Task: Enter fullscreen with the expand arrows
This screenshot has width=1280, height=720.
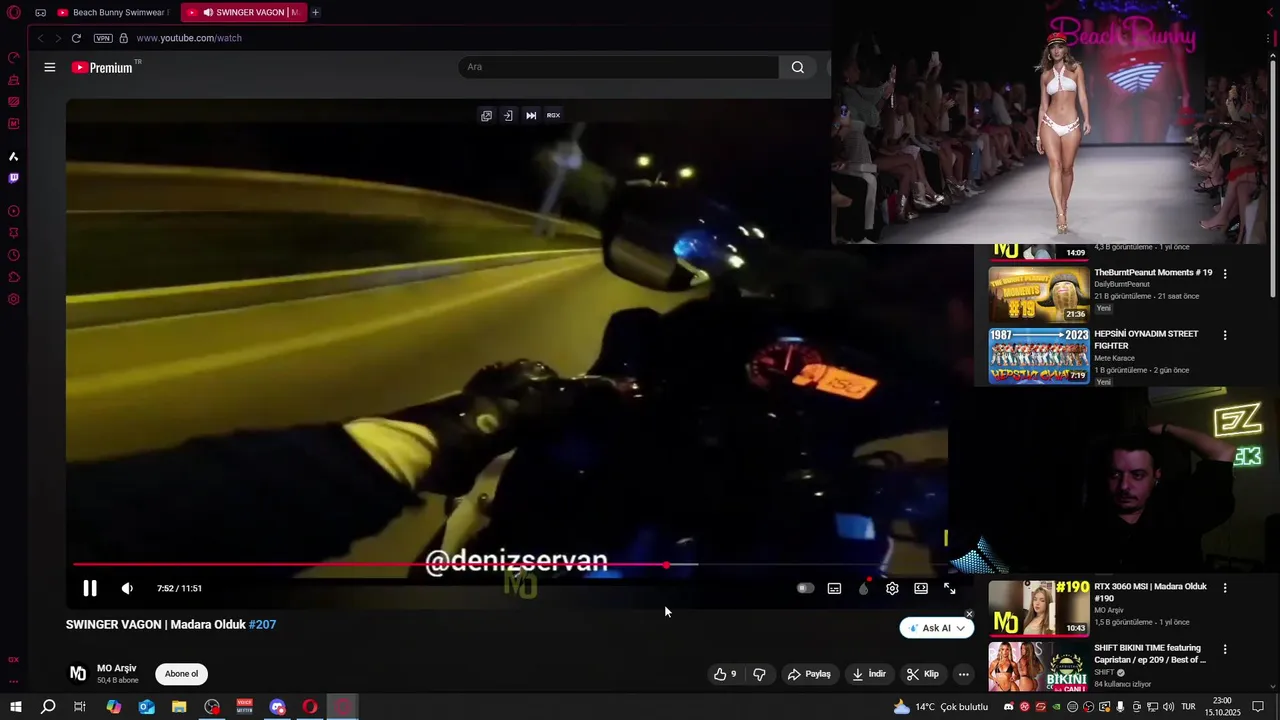Action: click(x=950, y=588)
